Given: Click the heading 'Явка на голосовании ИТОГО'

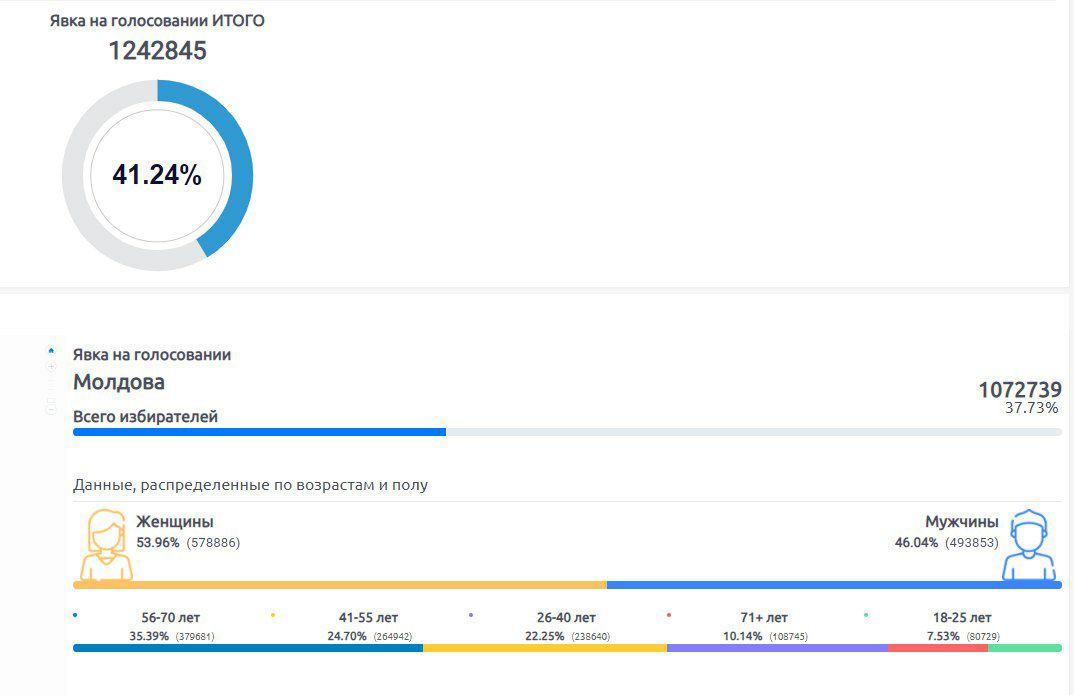Looking at the screenshot, I should (x=157, y=21).
